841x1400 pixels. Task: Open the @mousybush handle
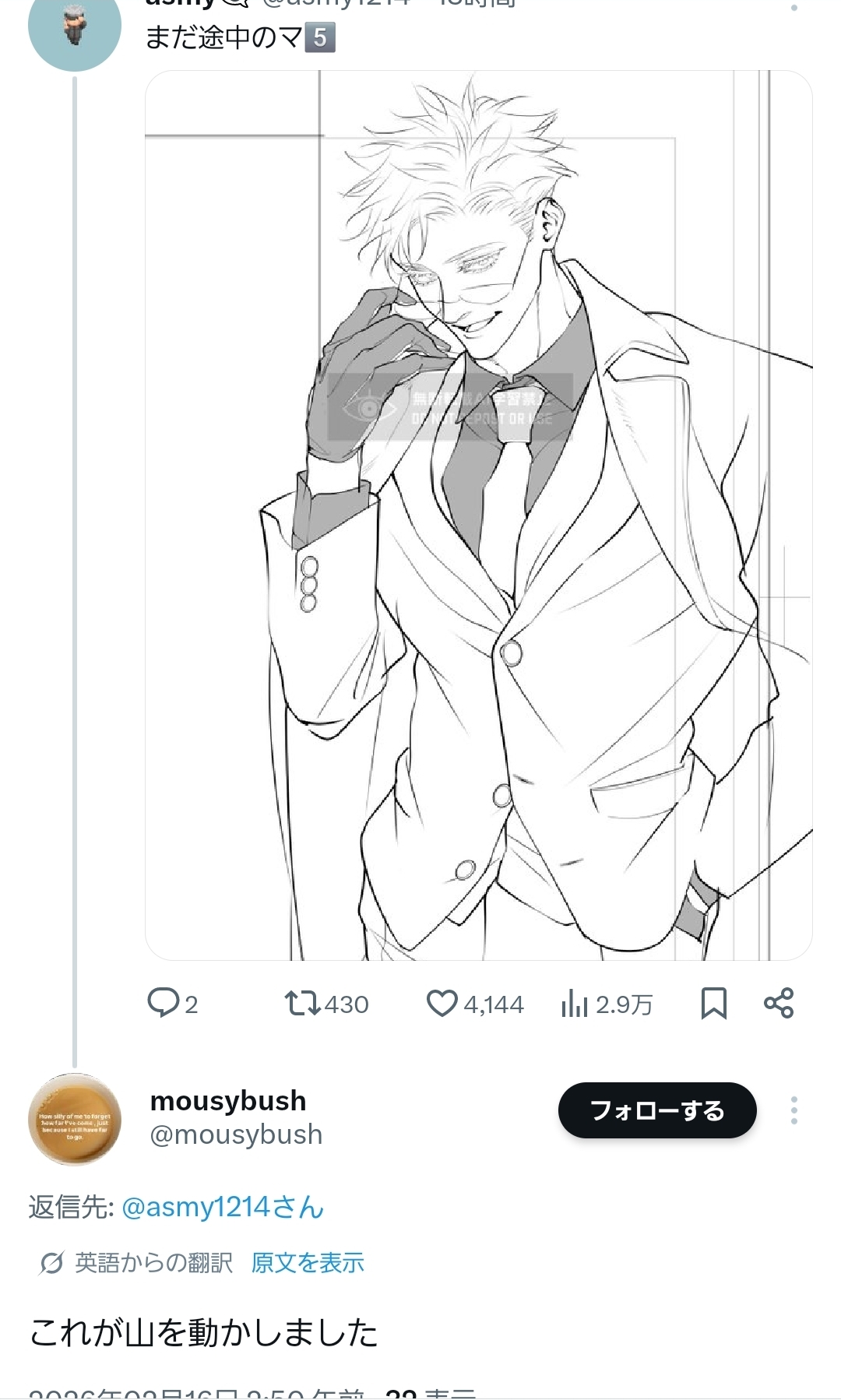point(236,1134)
